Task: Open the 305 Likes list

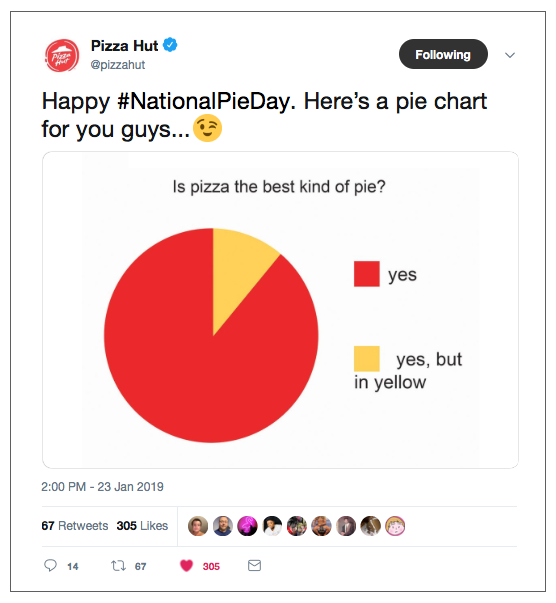Action: pyautogui.click(x=142, y=526)
